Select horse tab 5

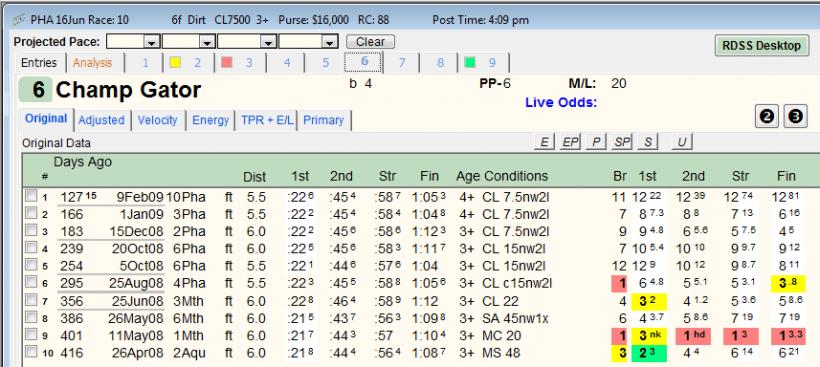[x=325, y=63]
